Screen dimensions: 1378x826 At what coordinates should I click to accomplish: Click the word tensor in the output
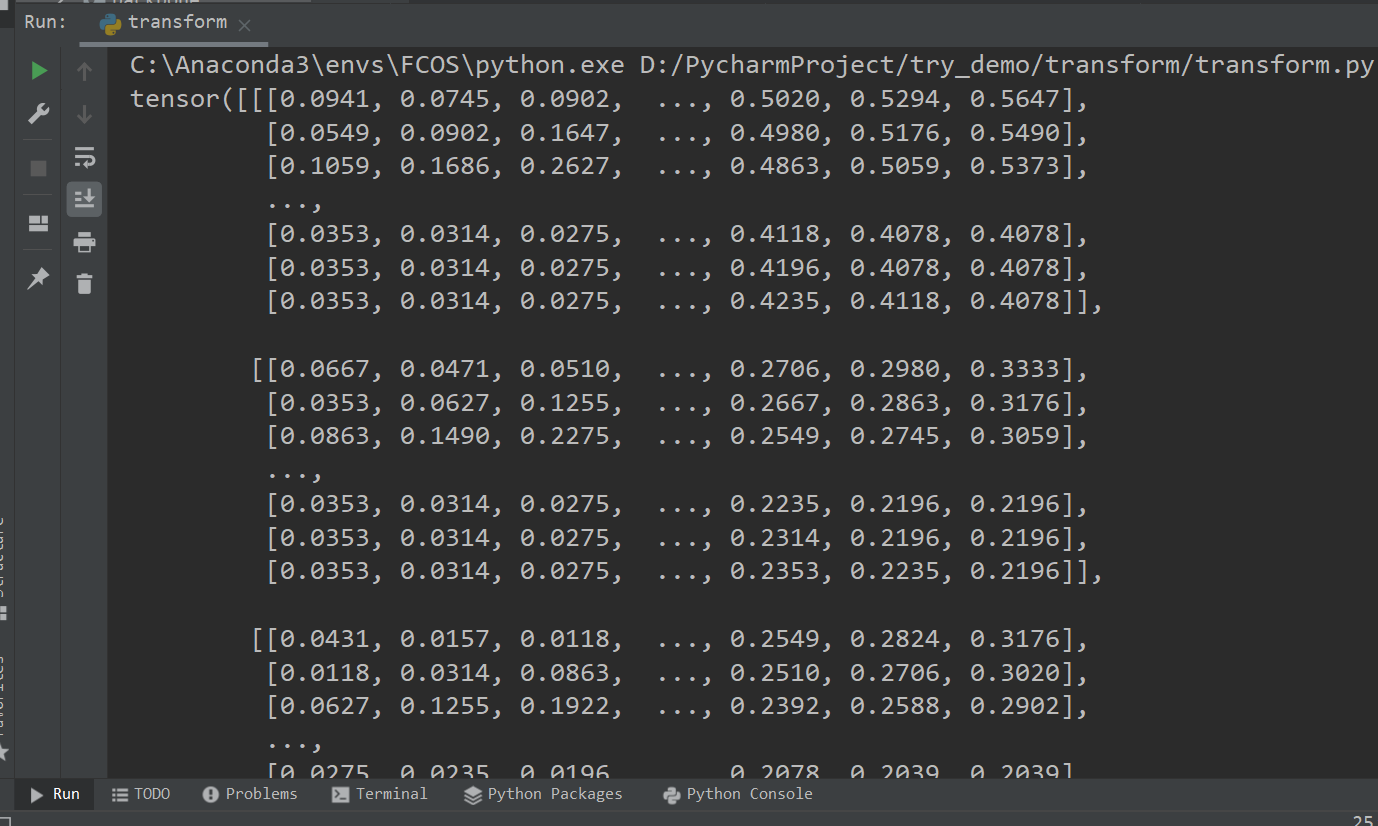175,100
